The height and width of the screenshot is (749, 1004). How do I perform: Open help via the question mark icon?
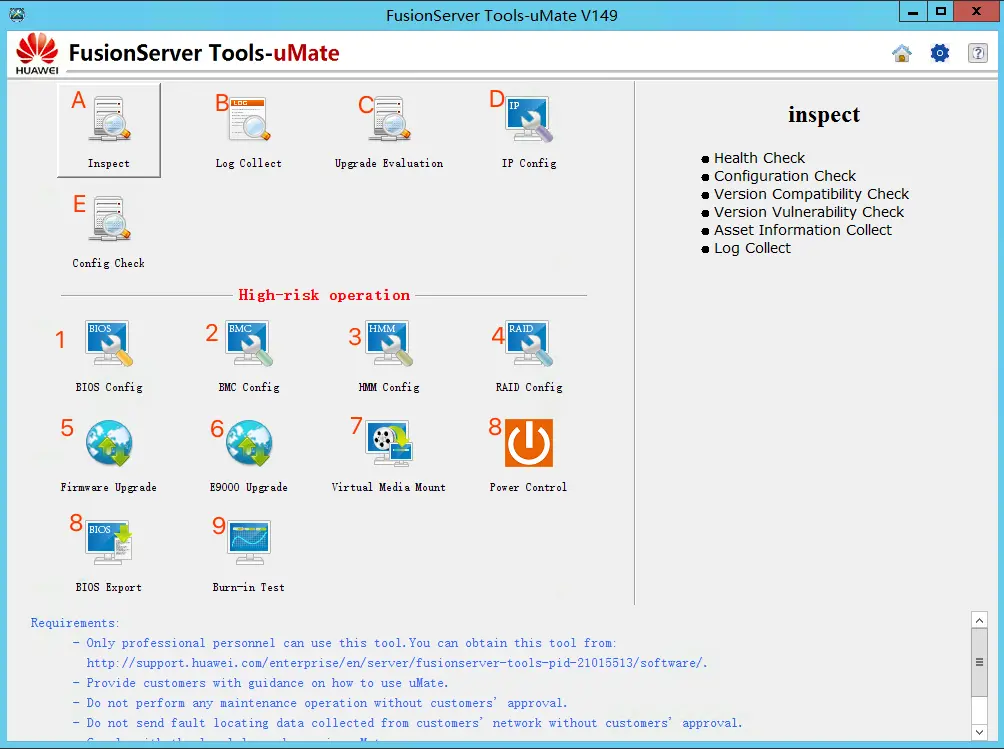point(978,53)
